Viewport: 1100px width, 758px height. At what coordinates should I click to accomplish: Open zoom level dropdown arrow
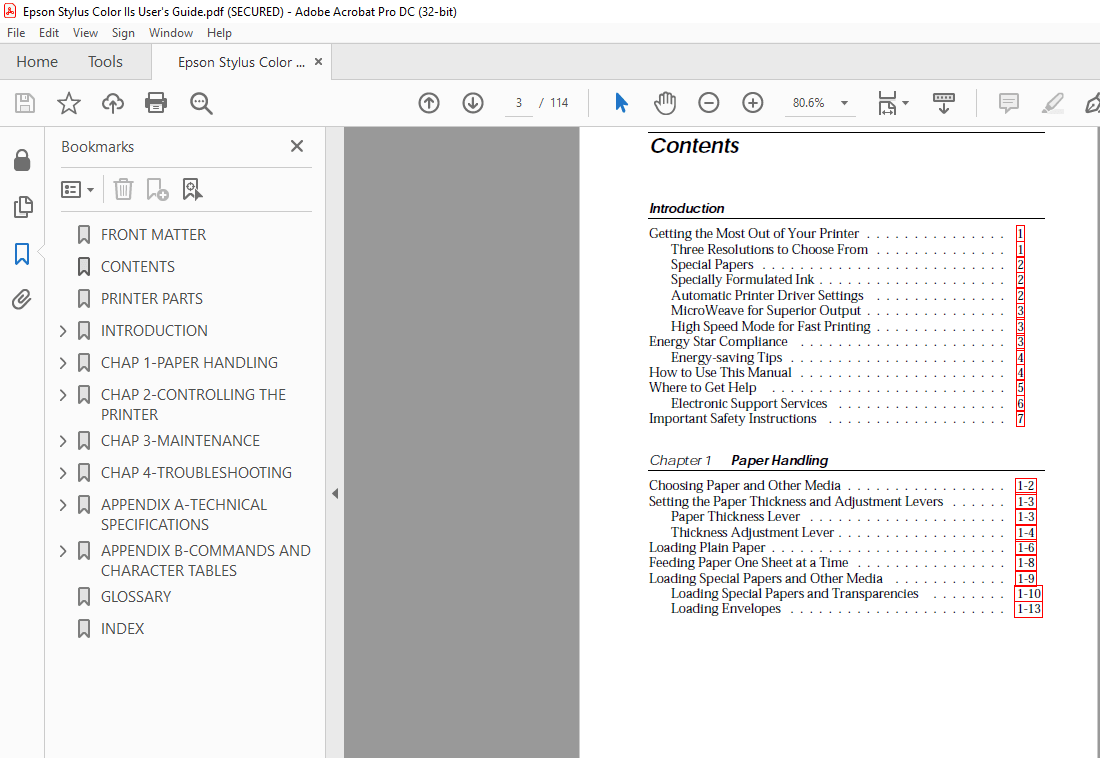pyautogui.click(x=845, y=103)
